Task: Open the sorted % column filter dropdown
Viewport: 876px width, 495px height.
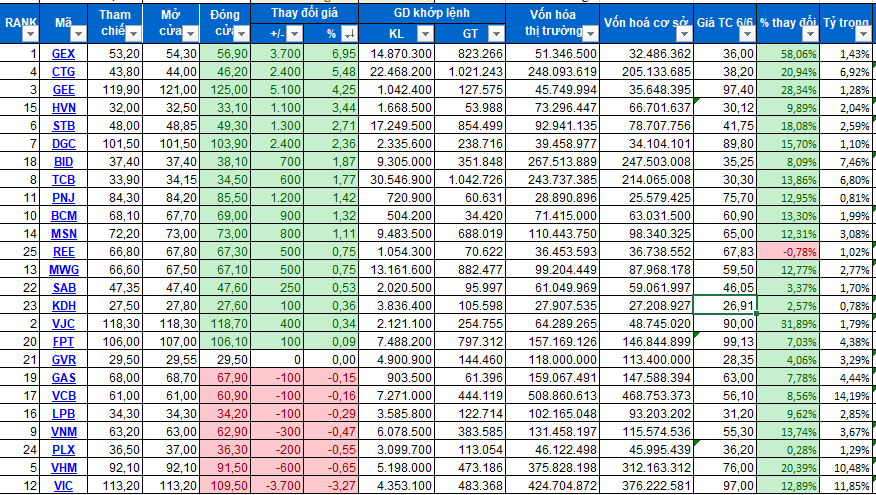Action: 350,35
